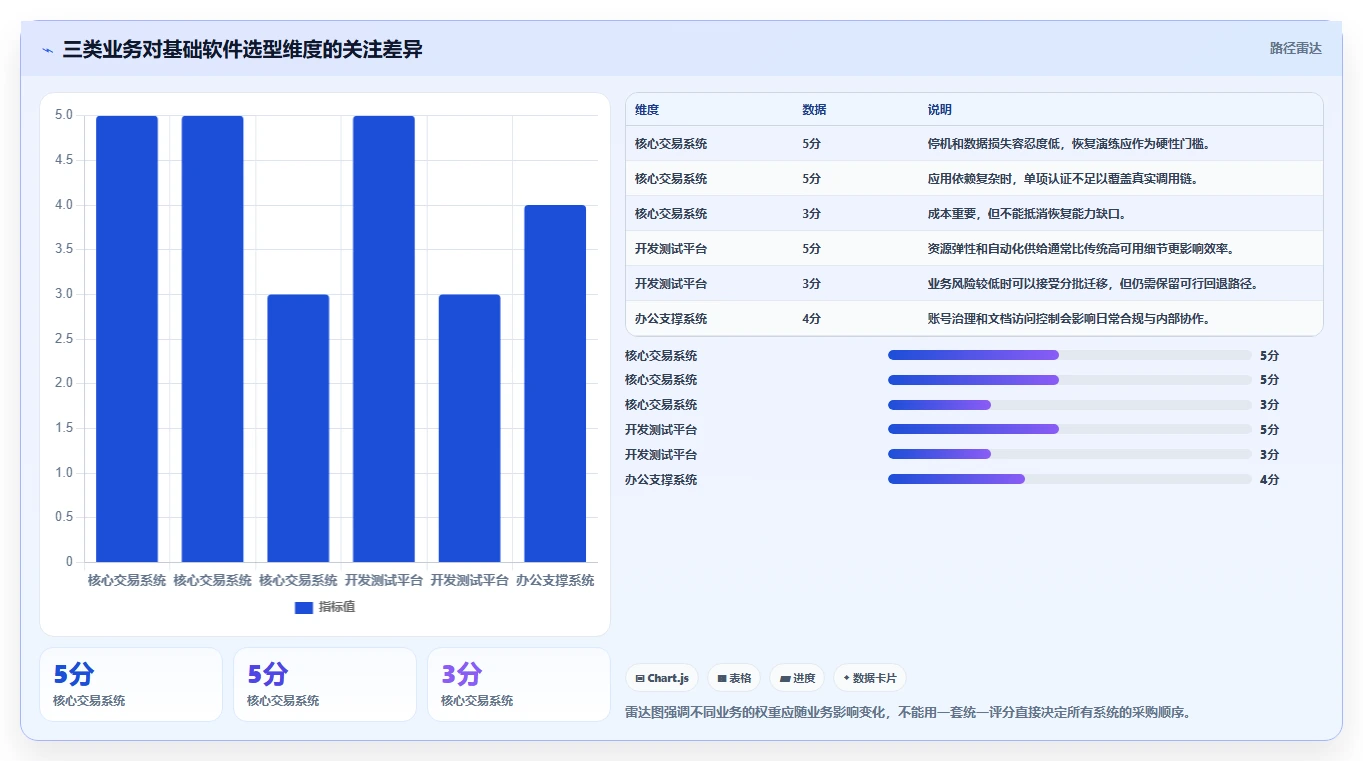
Task: Click the 开发测试平台 progress bar showing 3分
Action: click(1070, 455)
